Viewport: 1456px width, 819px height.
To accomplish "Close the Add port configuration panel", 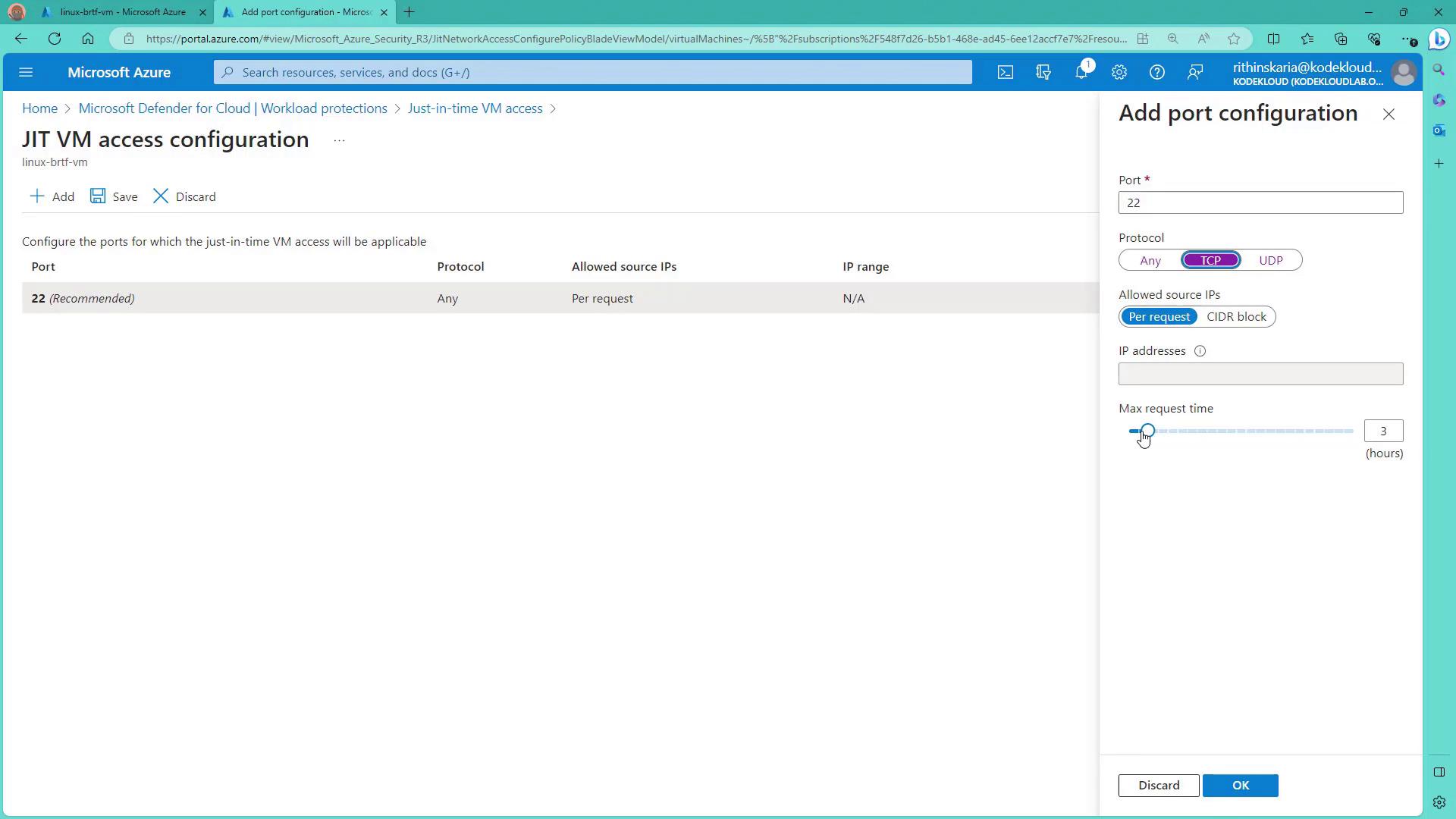I will point(1388,115).
